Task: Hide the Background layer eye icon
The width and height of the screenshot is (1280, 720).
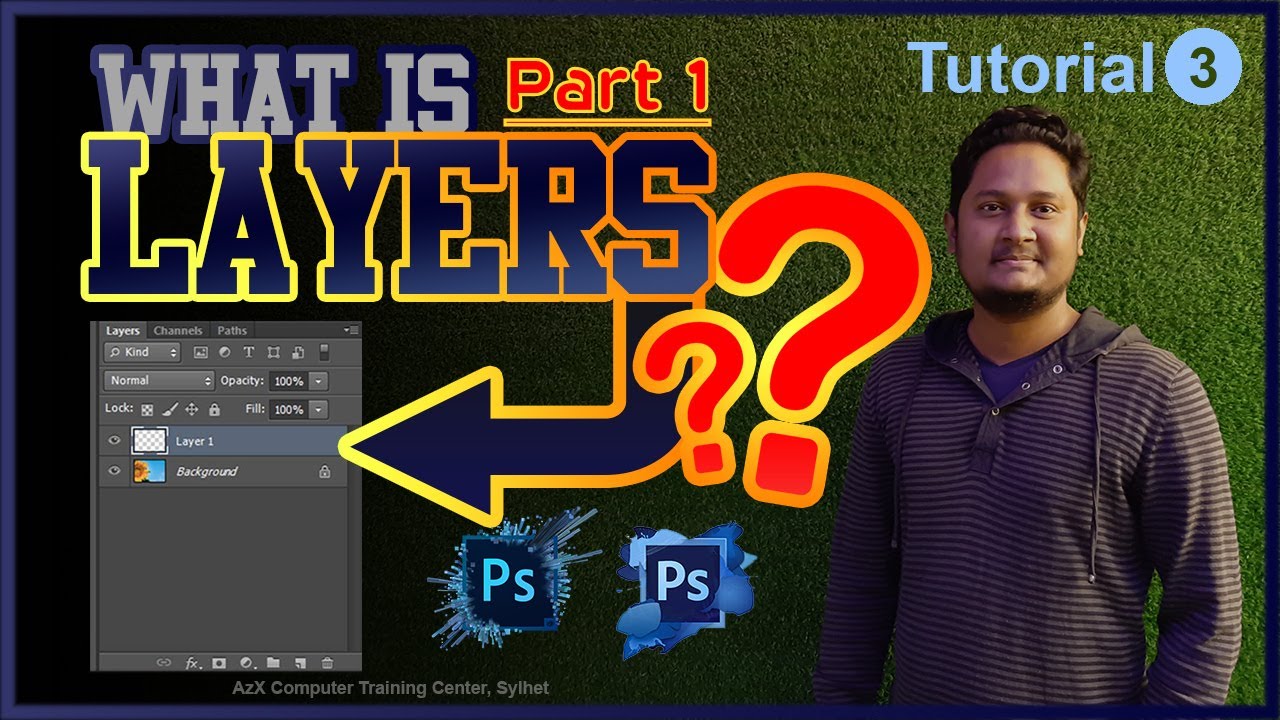Action: pos(114,471)
